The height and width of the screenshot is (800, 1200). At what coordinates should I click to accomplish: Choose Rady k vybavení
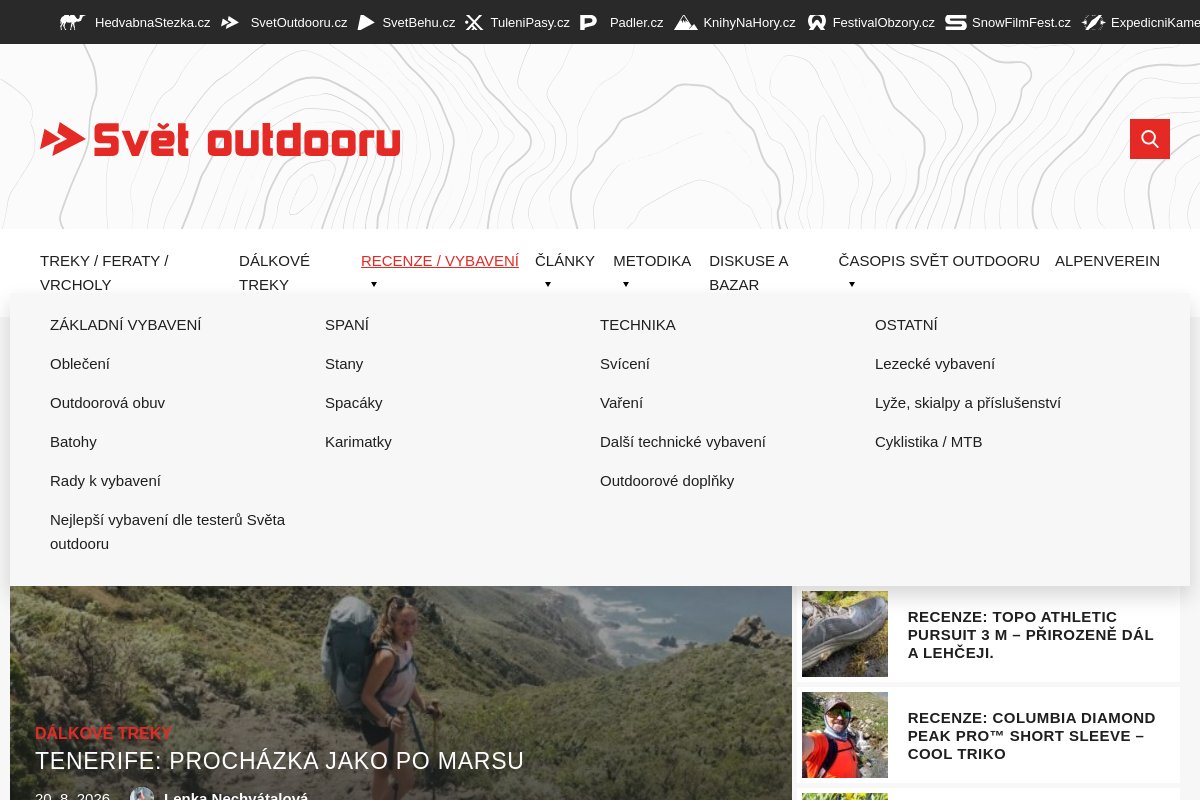[x=105, y=480]
